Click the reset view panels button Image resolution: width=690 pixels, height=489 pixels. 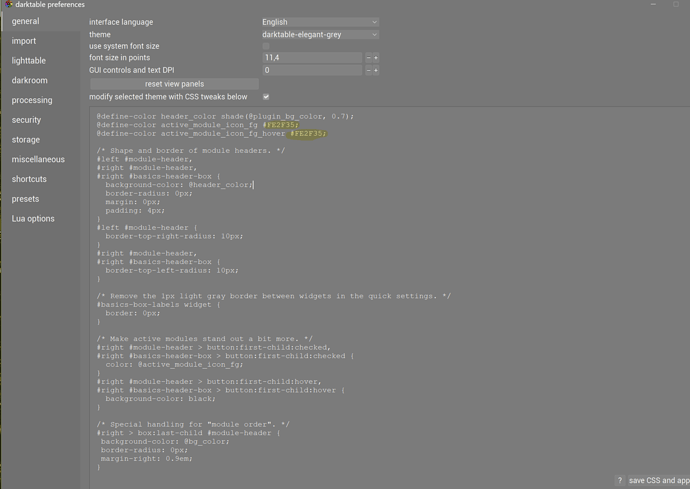pos(174,84)
